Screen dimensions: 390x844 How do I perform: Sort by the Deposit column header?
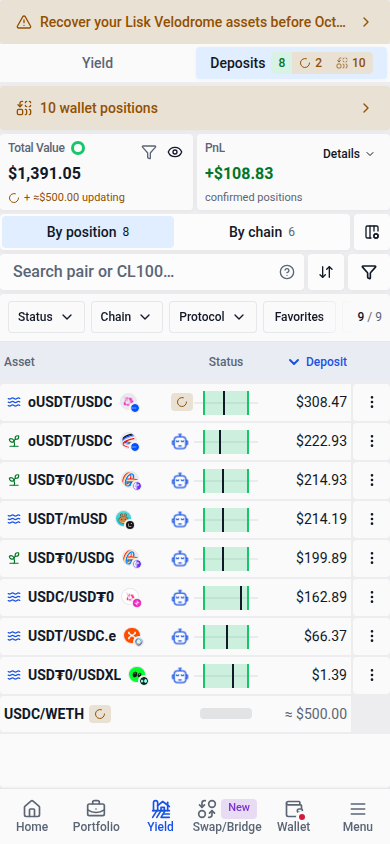coord(318,362)
